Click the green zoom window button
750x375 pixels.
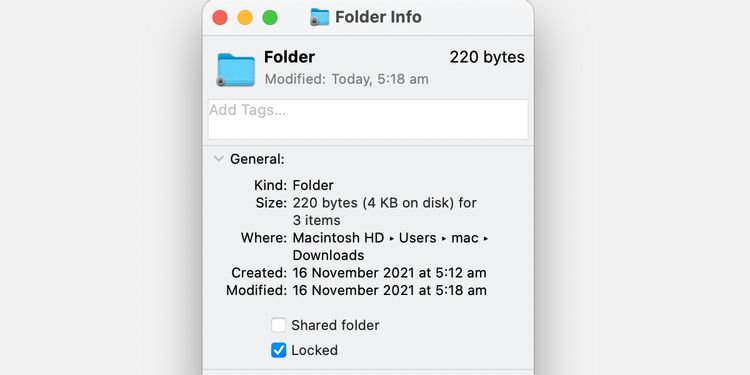(x=270, y=18)
